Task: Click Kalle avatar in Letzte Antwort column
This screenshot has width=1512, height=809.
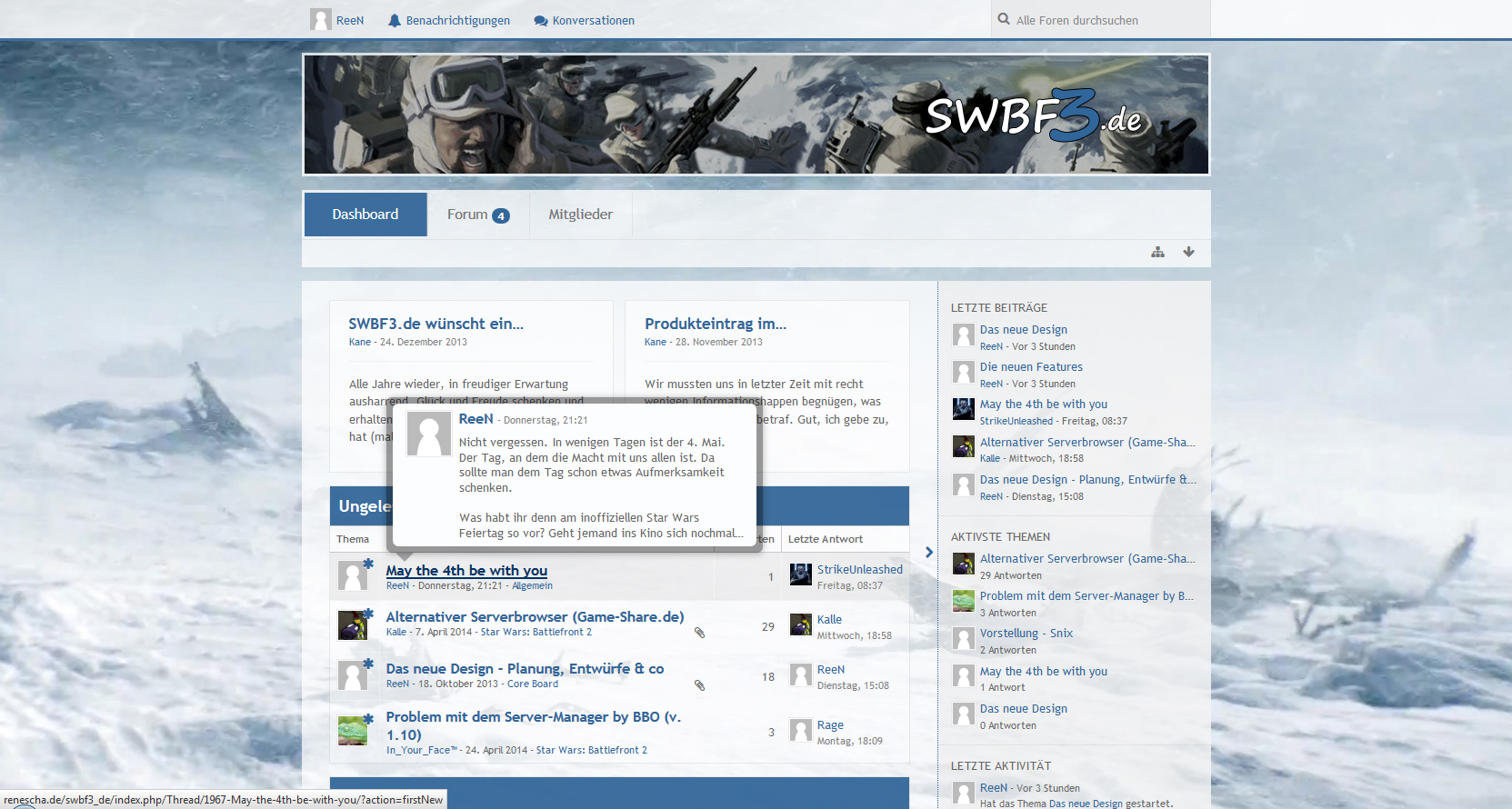Action: coord(801,624)
